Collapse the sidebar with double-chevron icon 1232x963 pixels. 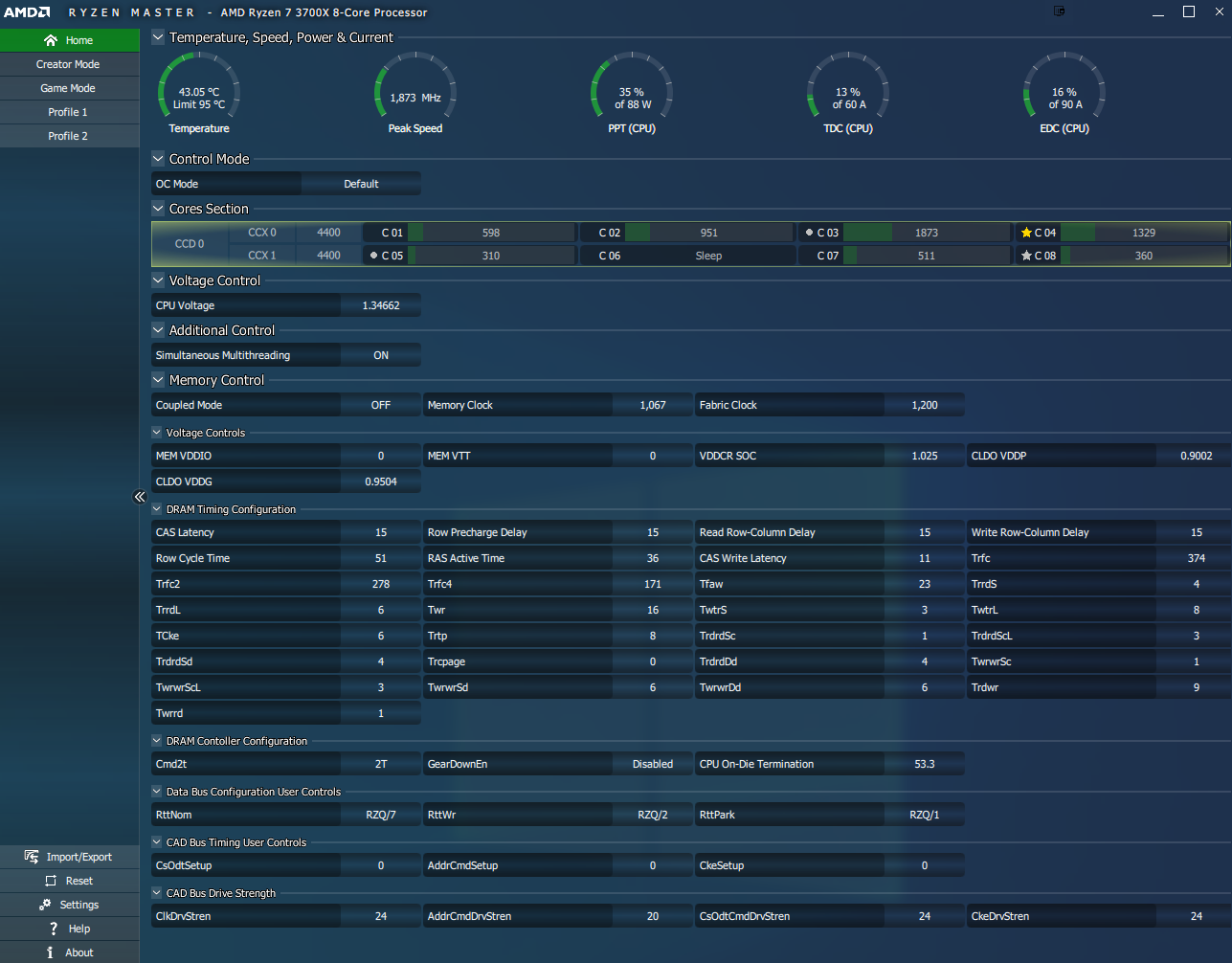click(x=140, y=497)
